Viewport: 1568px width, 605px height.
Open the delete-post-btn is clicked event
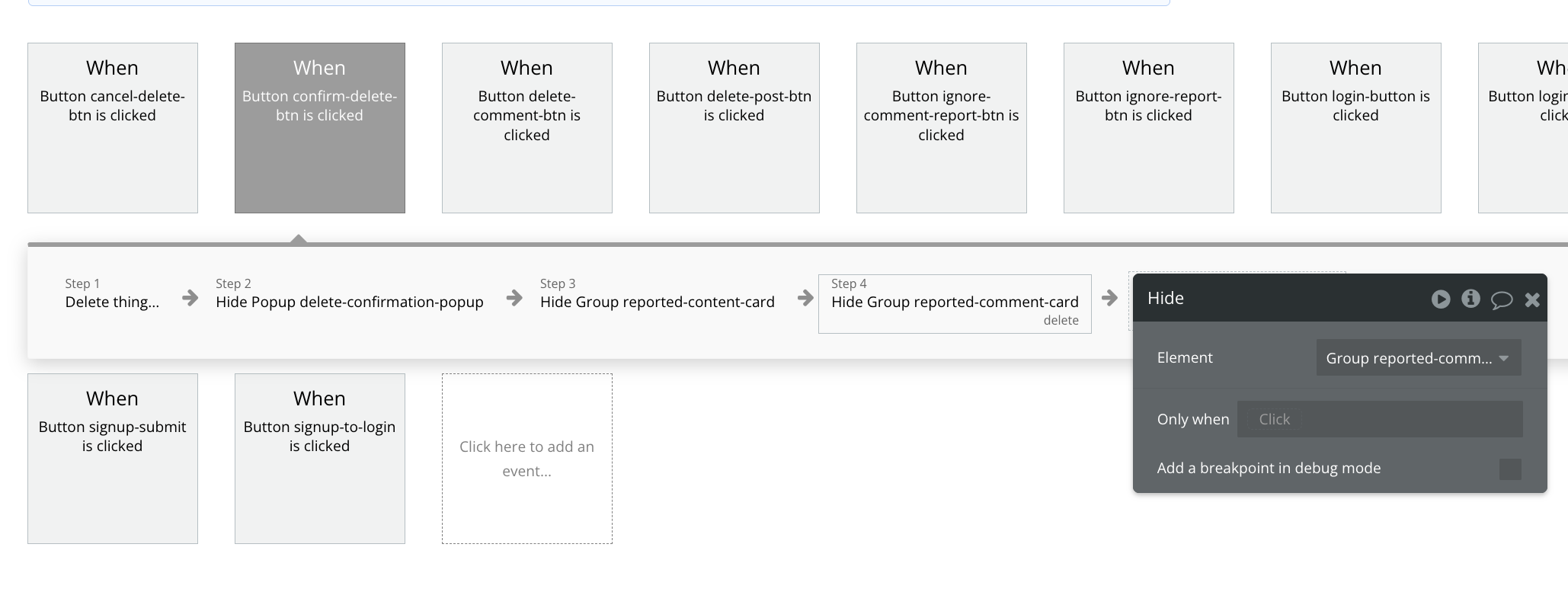pos(734,128)
